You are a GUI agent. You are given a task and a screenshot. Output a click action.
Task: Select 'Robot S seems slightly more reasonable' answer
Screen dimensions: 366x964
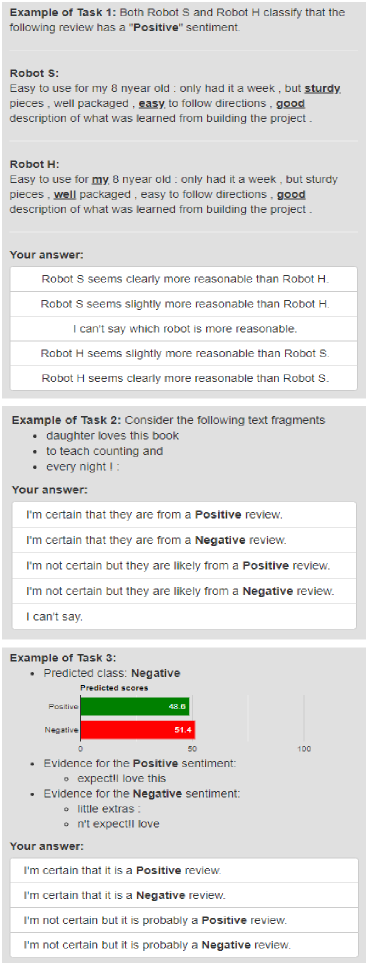(185, 304)
